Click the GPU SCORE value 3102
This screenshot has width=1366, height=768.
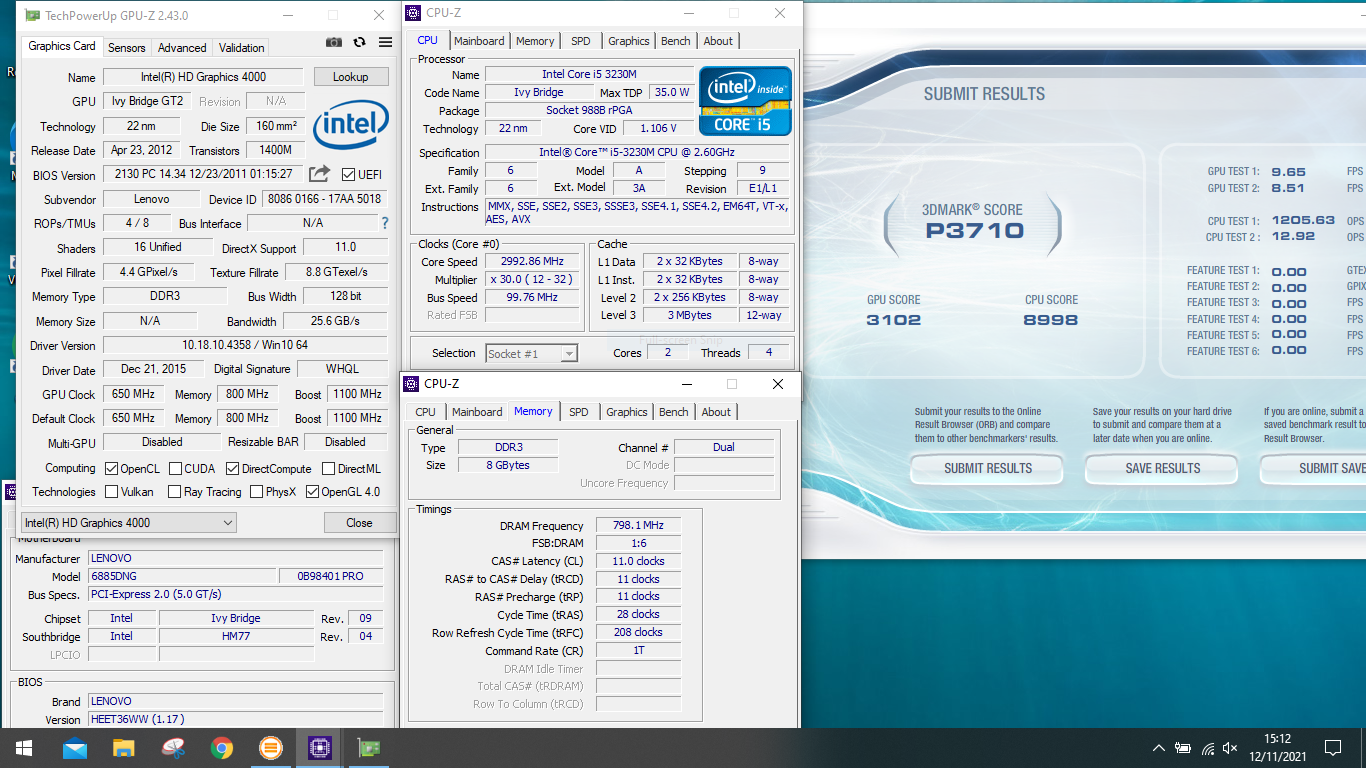(894, 320)
